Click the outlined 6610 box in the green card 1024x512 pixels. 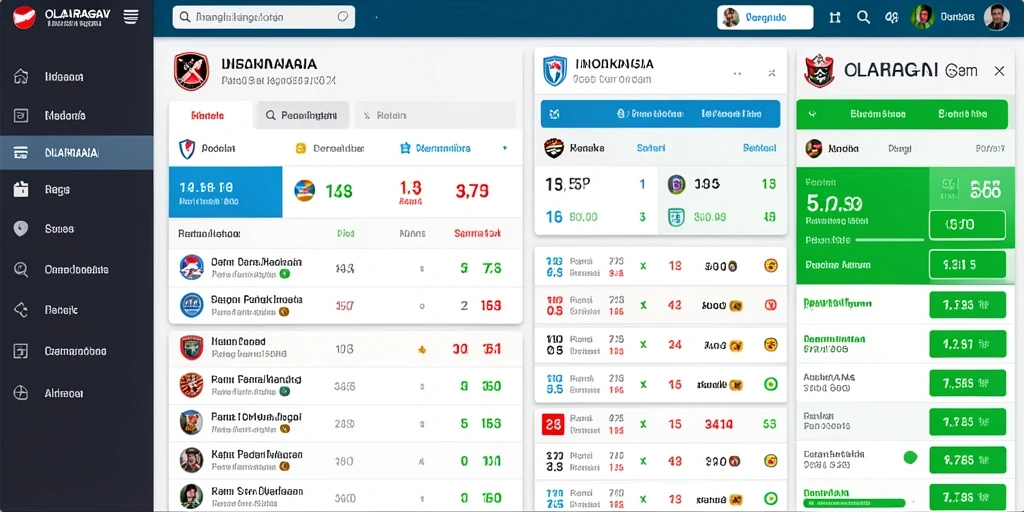coord(967,225)
